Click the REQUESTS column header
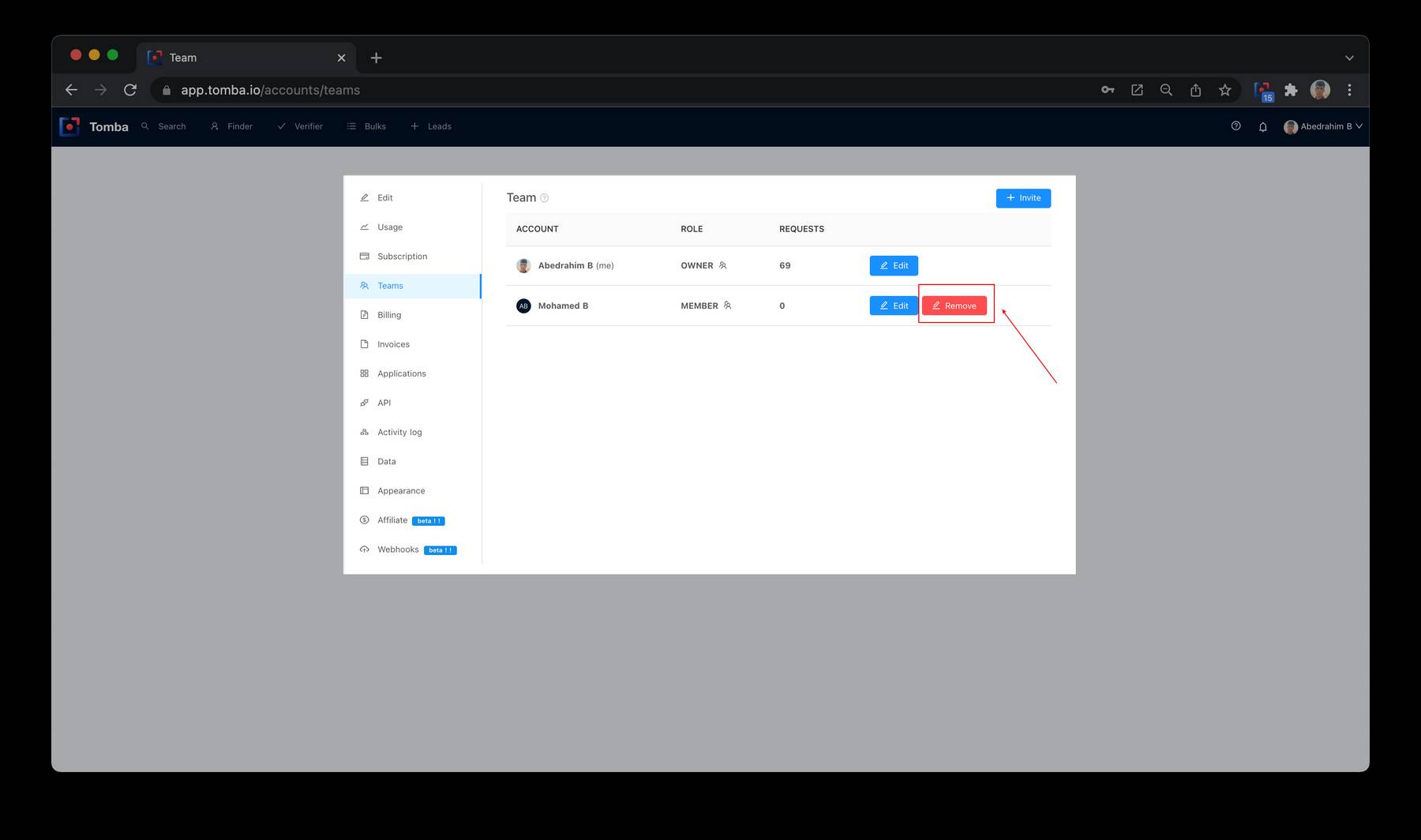 [801, 229]
